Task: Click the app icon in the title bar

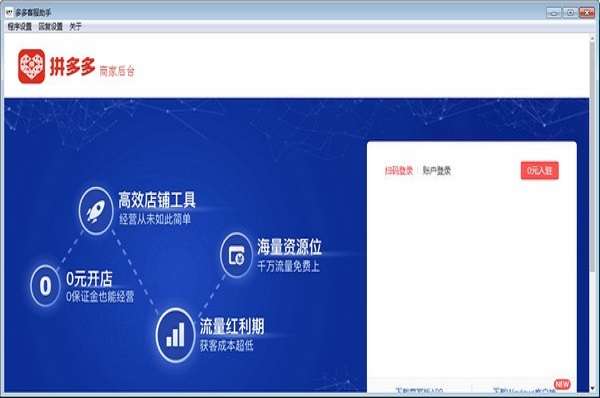Action: [10, 12]
